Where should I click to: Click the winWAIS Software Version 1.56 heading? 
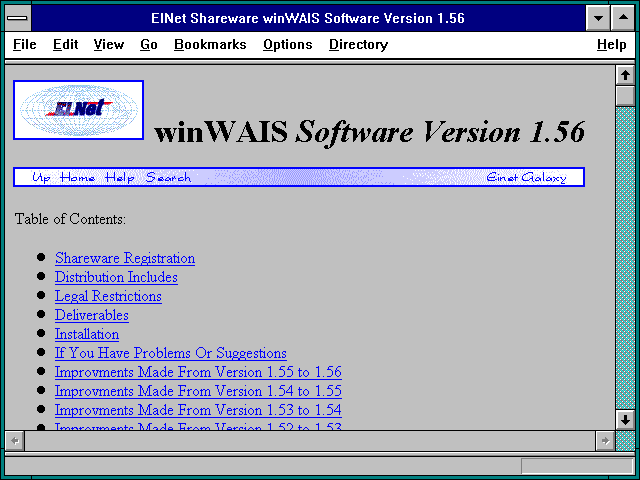(370, 132)
